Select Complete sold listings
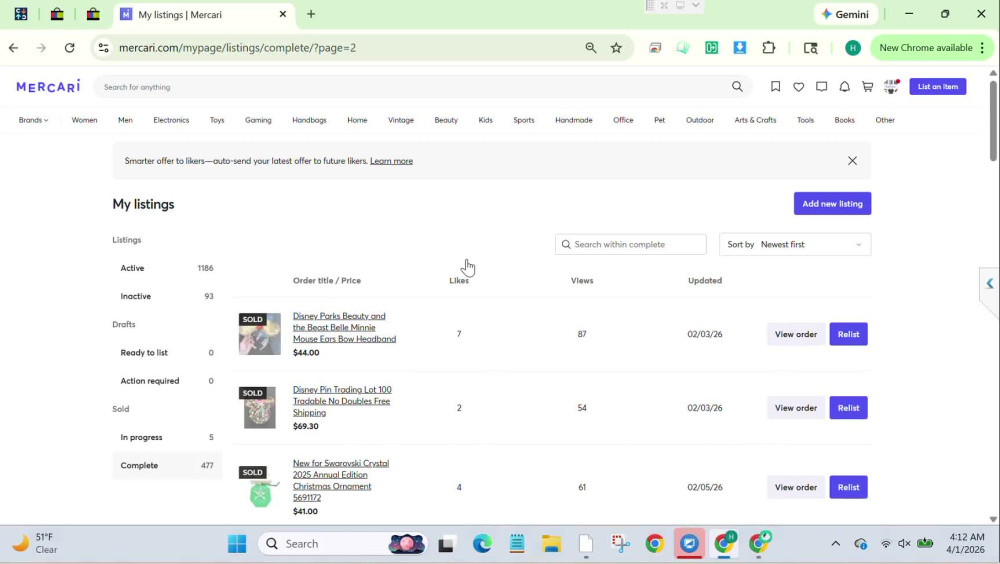 tap(167, 465)
